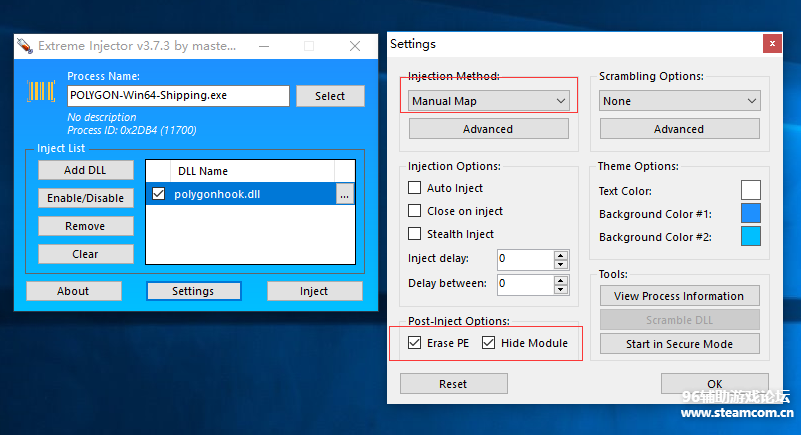Disable the Erase PE checkbox
801x435 pixels.
click(415, 343)
